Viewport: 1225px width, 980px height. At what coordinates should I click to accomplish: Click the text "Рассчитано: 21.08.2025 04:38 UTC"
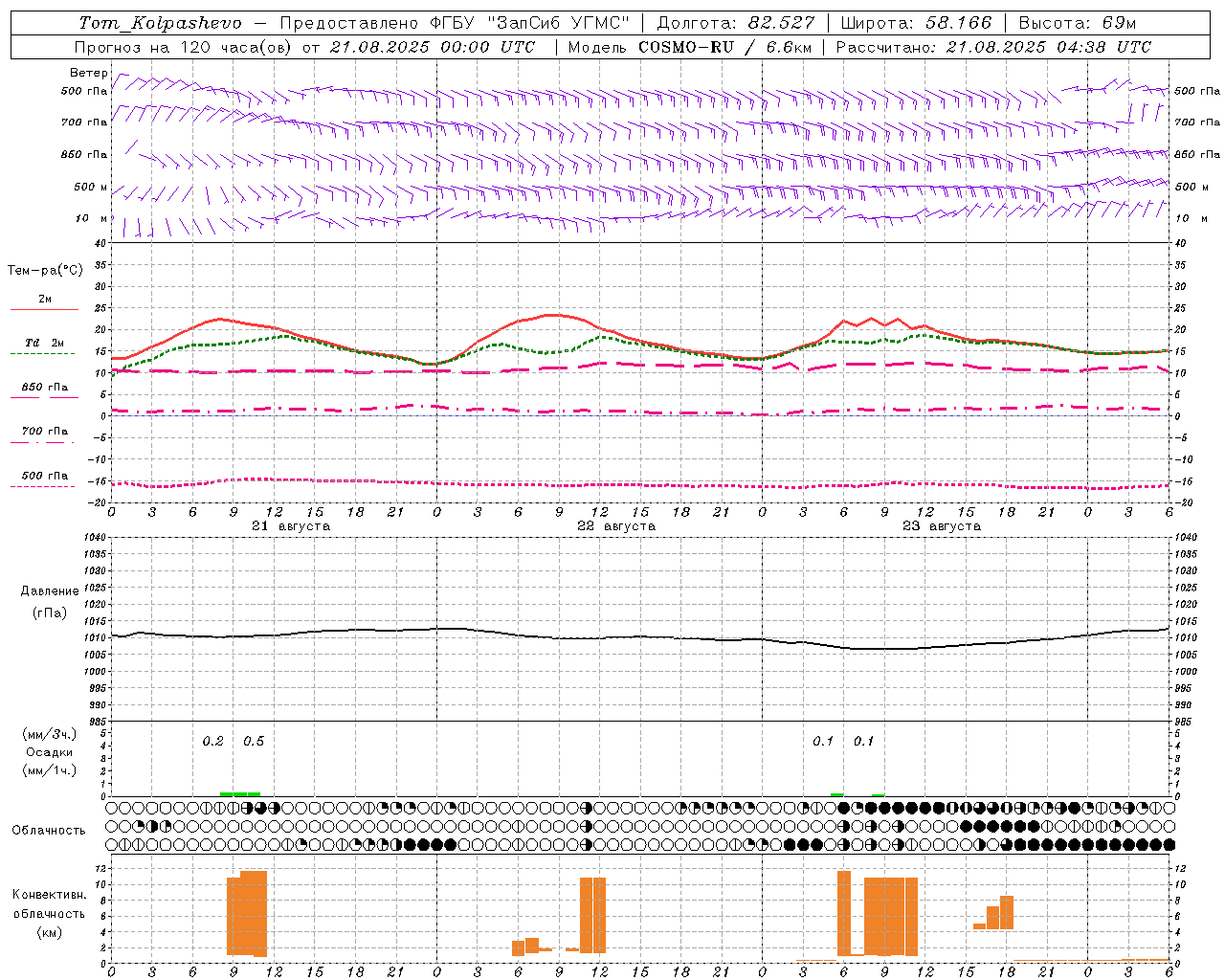coord(993,47)
